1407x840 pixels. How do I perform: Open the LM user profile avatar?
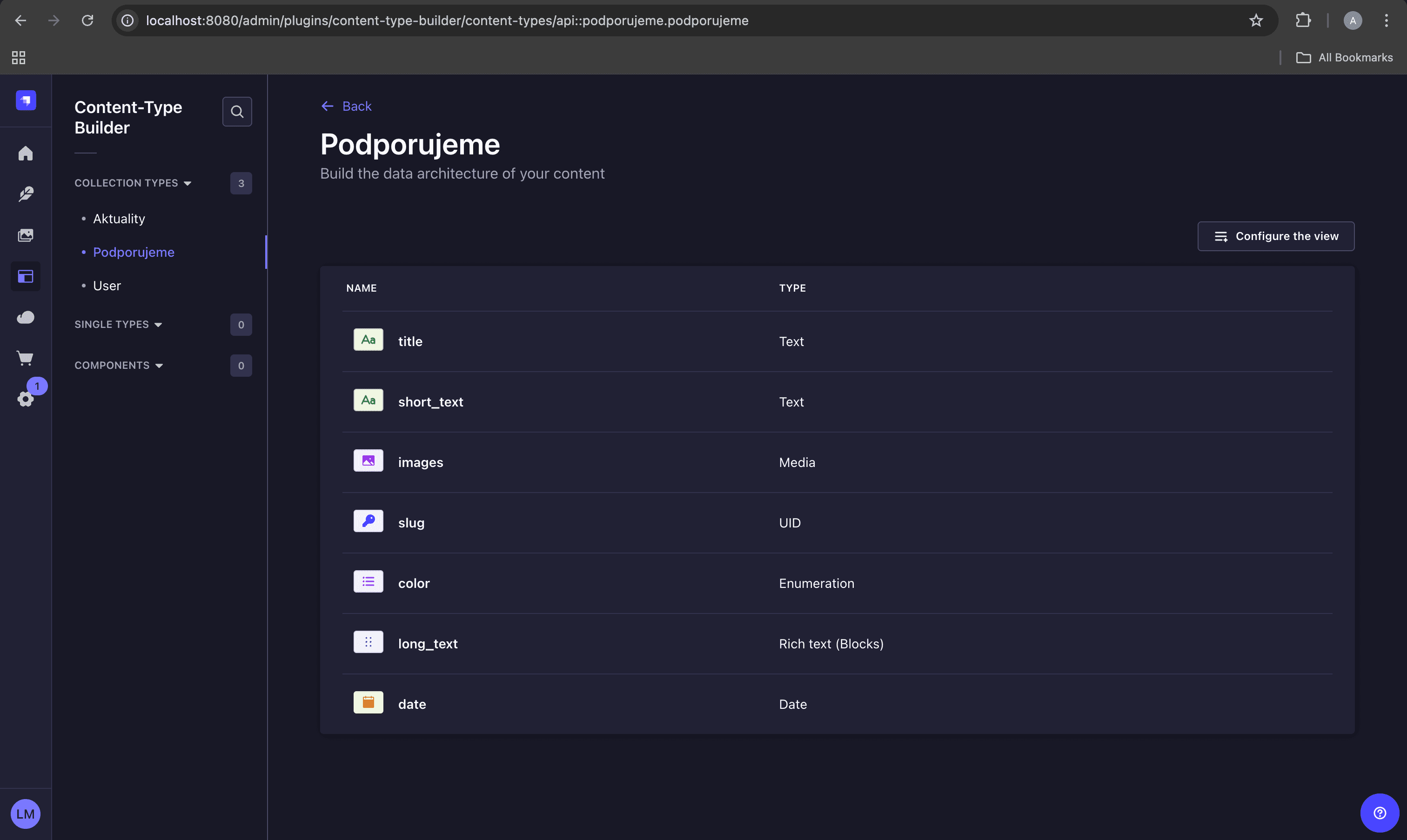click(26, 814)
